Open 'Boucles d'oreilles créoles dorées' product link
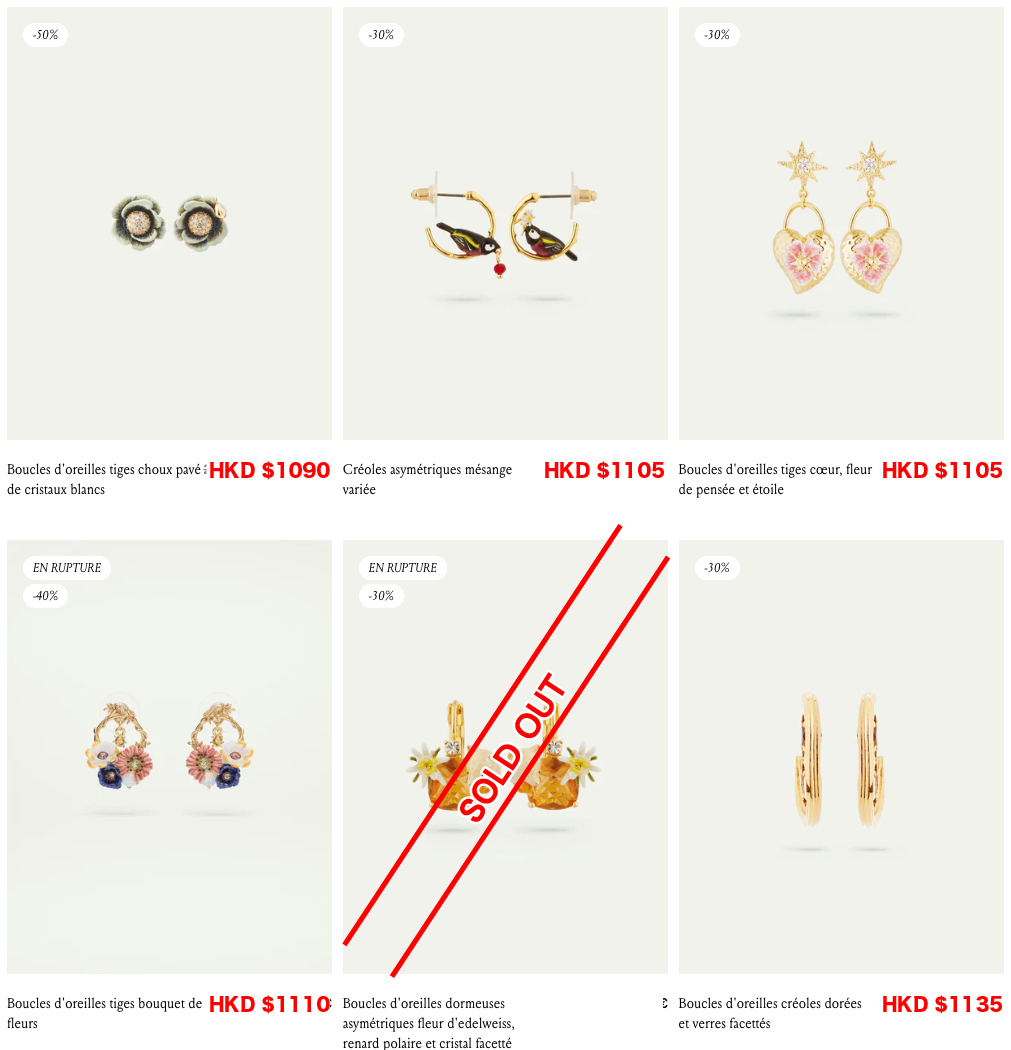Image resolution: width=1011 pixels, height=1050 pixels. 770,1012
